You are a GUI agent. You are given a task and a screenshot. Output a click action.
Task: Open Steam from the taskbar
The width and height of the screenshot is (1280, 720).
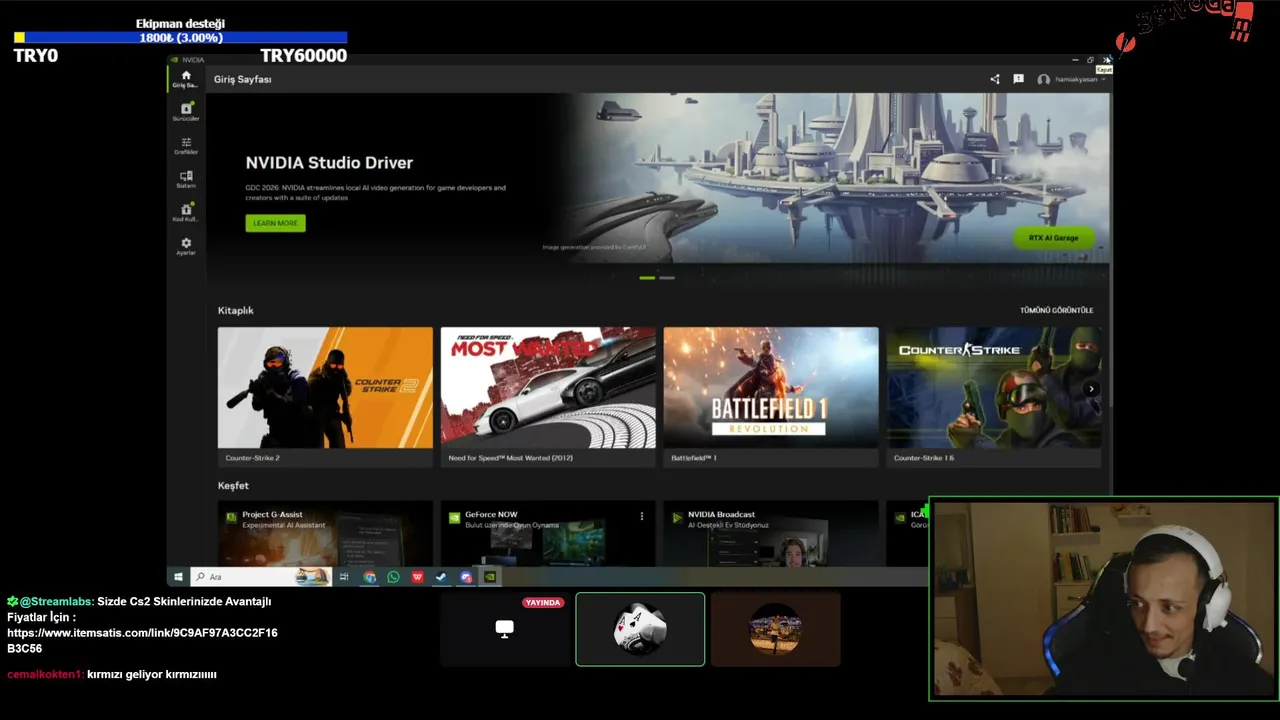(x=442, y=577)
